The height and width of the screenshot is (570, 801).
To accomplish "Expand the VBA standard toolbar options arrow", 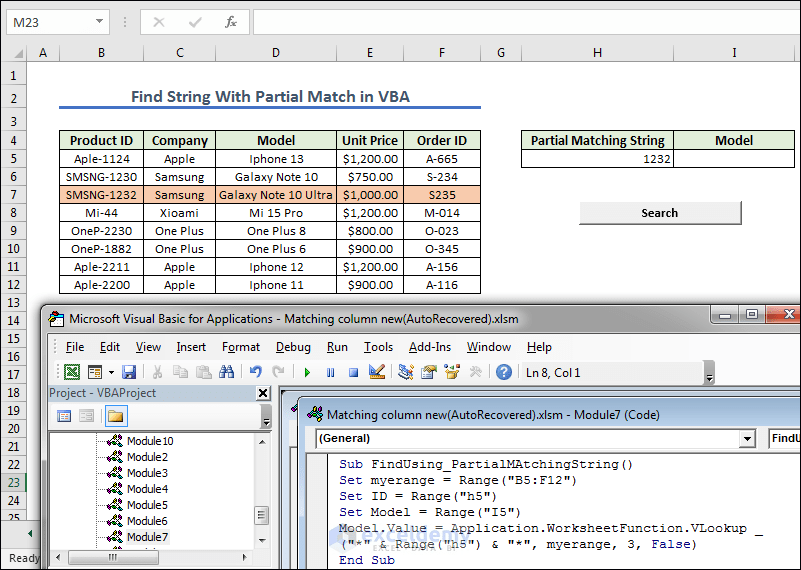I will tap(709, 374).
